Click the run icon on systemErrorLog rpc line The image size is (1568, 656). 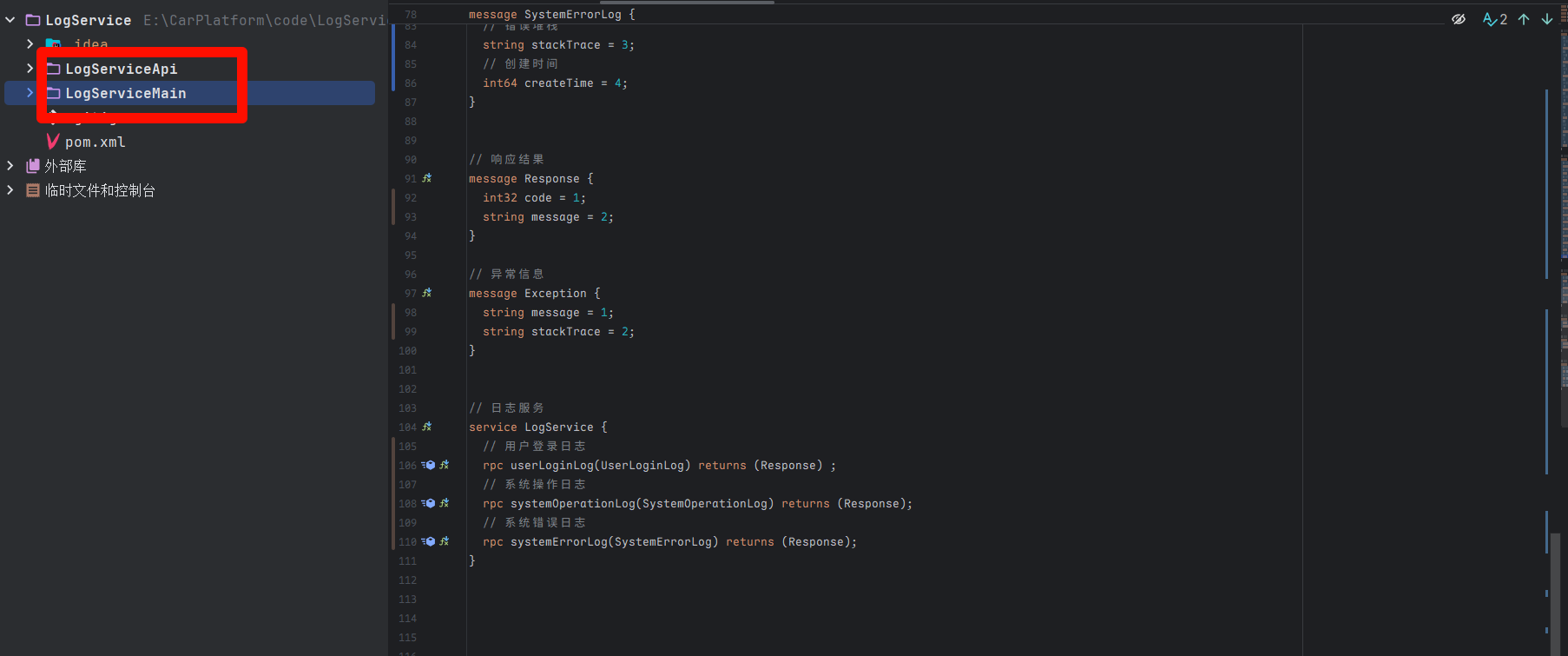pyautogui.click(x=445, y=541)
